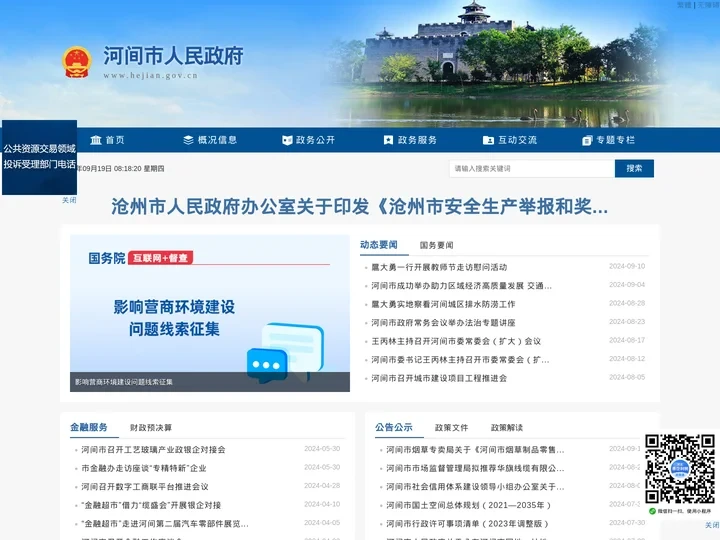Click the www.hejian.gov.cn address text

(x=150, y=76)
